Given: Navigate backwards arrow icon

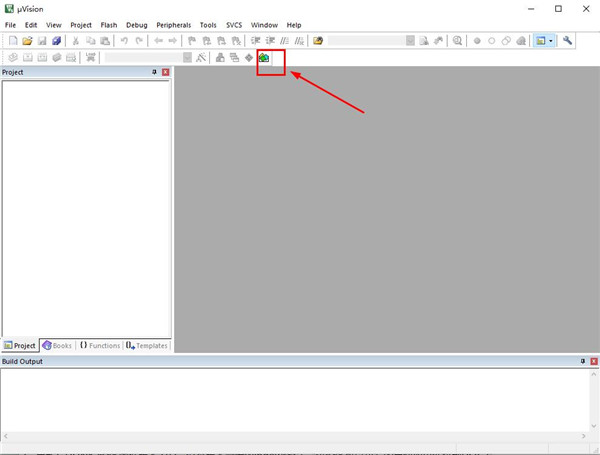Looking at the screenshot, I should (x=158, y=41).
